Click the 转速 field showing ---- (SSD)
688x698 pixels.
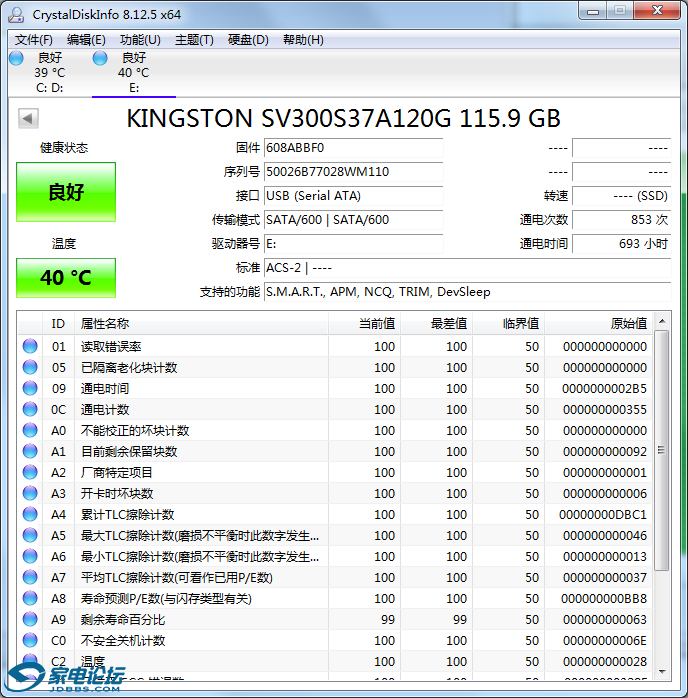pyautogui.click(x=621, y=196)
